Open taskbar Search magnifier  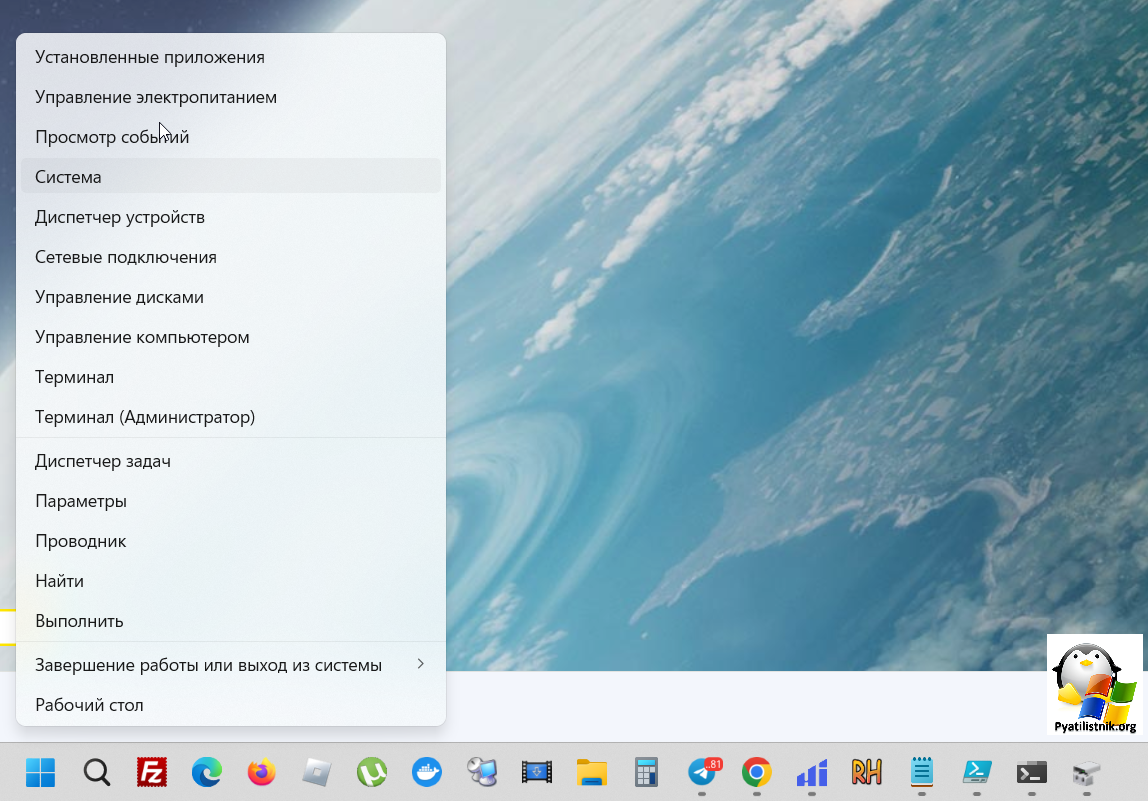tap(96, 772)
